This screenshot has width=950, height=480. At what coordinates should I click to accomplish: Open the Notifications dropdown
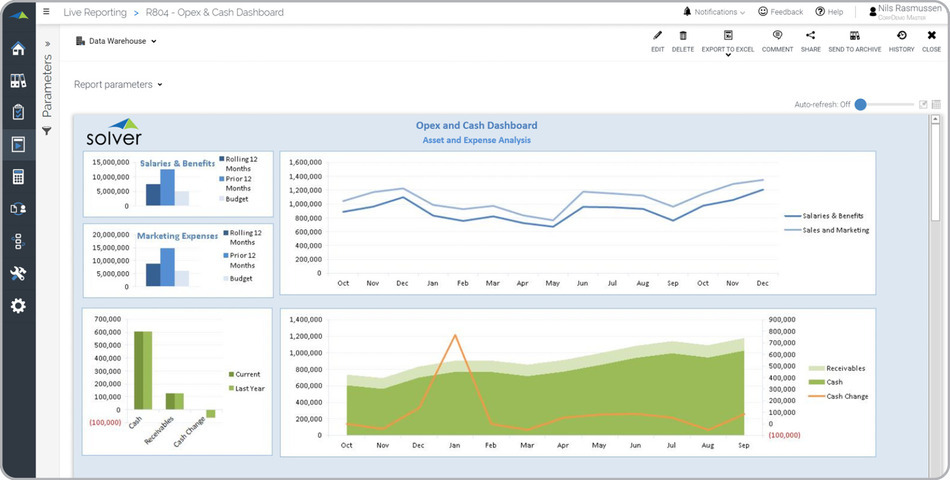(714, 12)
